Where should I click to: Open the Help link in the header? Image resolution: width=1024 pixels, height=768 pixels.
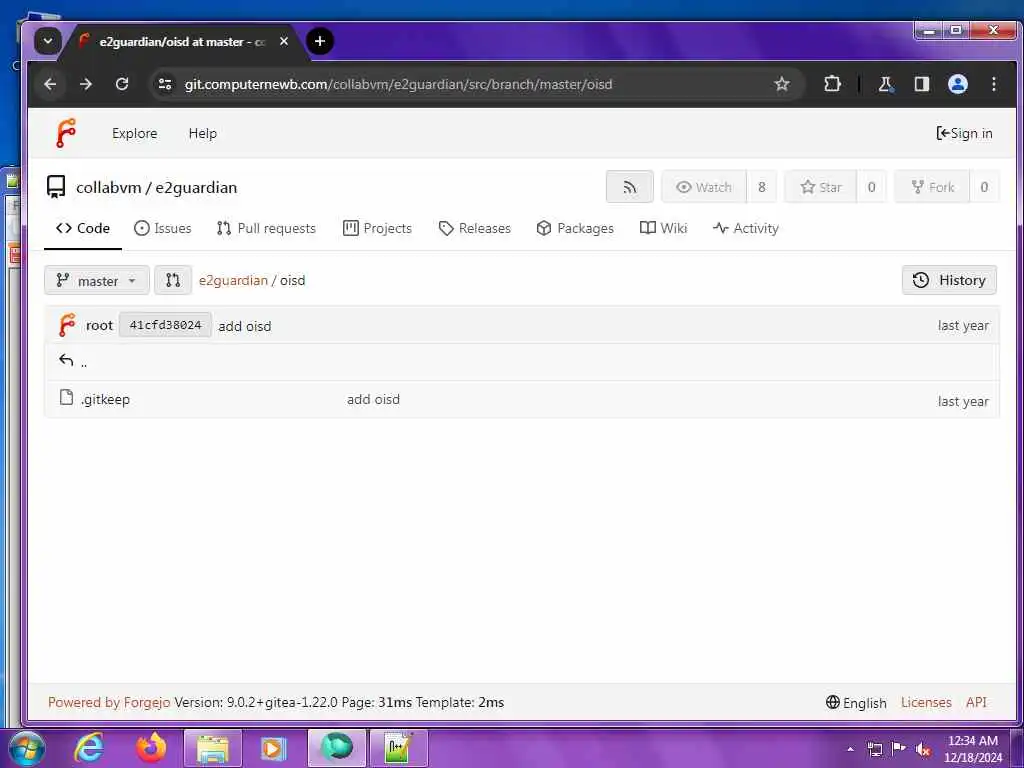coord(202,133)
